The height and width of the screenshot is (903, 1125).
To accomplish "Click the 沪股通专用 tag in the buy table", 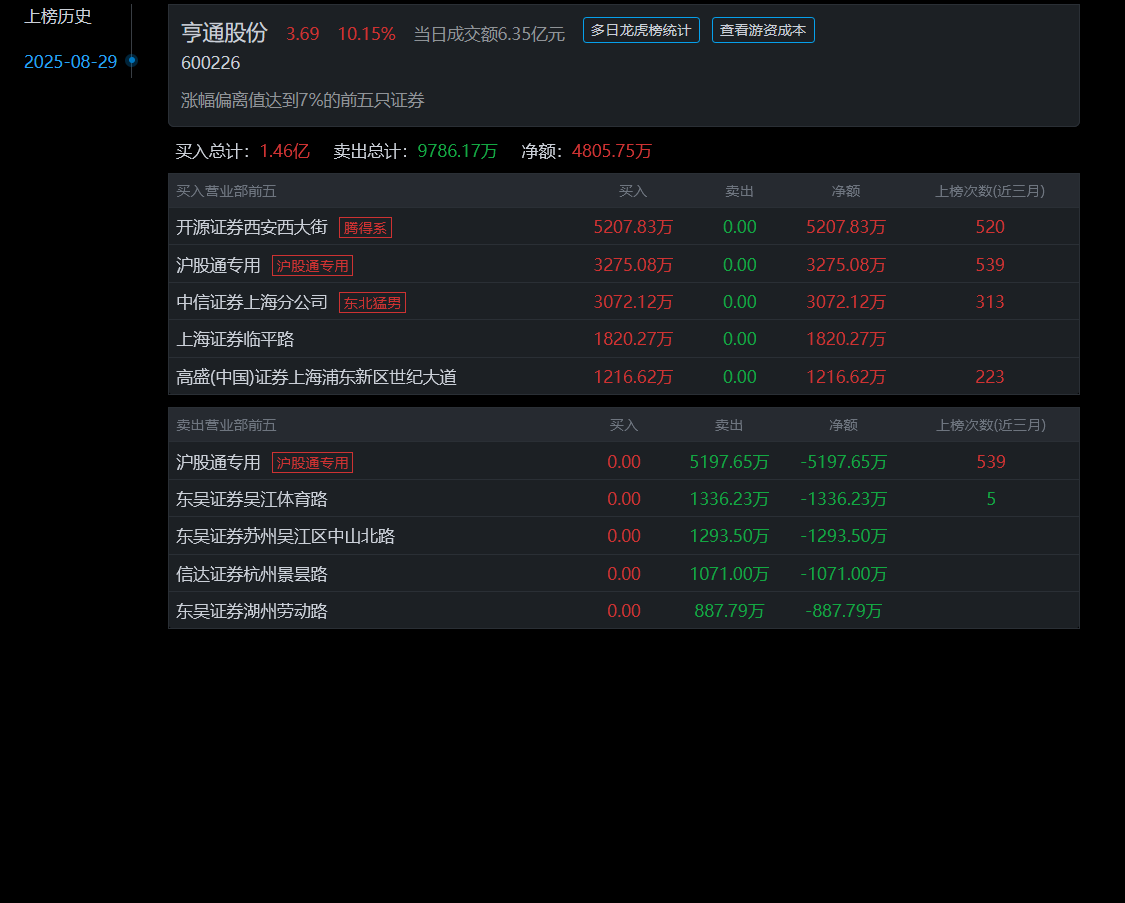I will click(312, 265).
